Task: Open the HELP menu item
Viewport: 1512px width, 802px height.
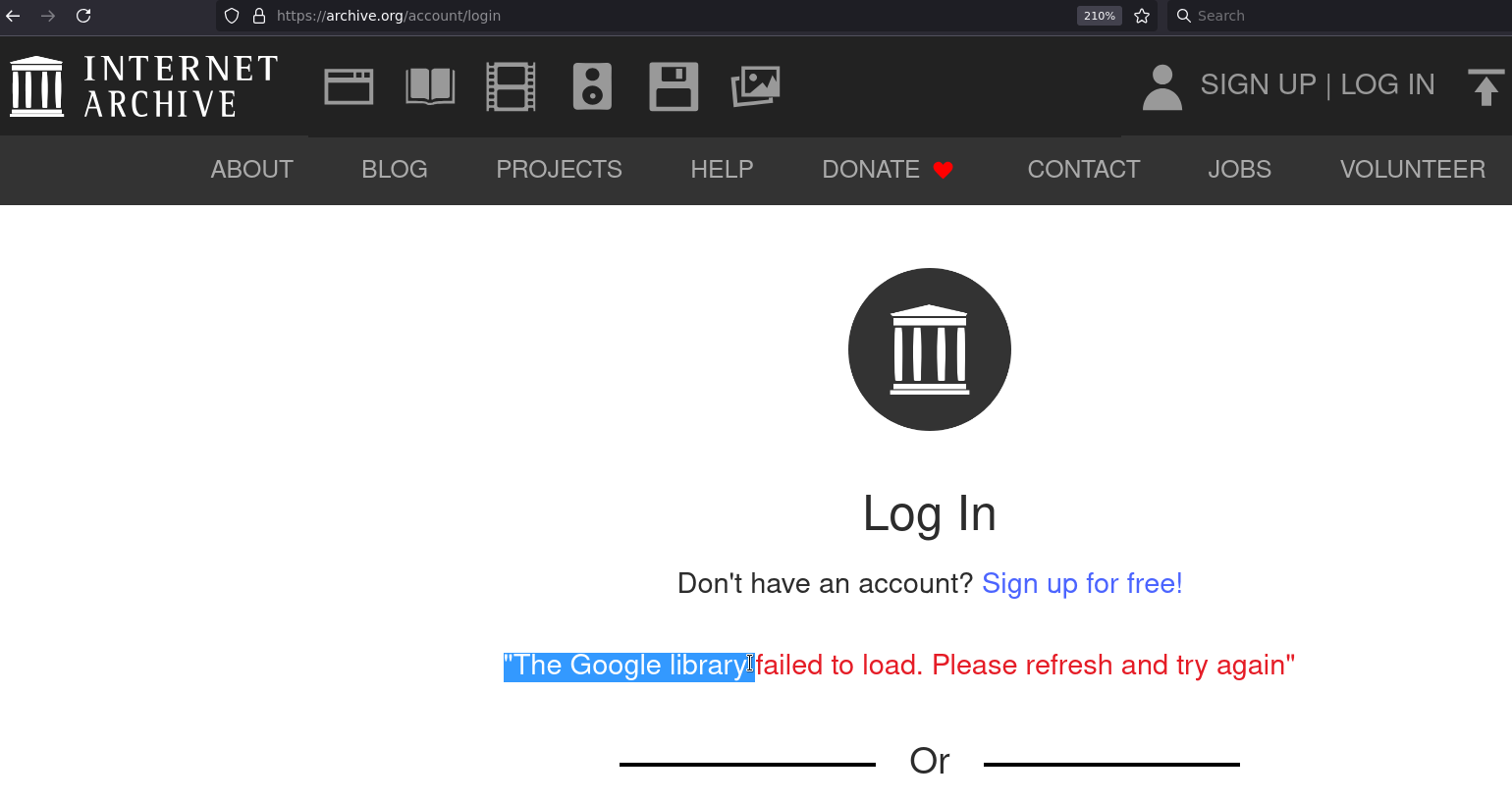Action: click(x=722, y=169)
